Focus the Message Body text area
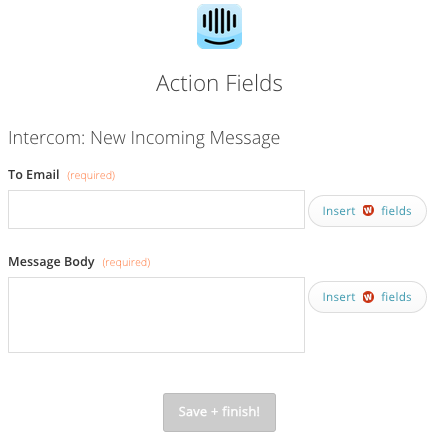This screenshot has width=442, height=443. [x=156, y=315]
